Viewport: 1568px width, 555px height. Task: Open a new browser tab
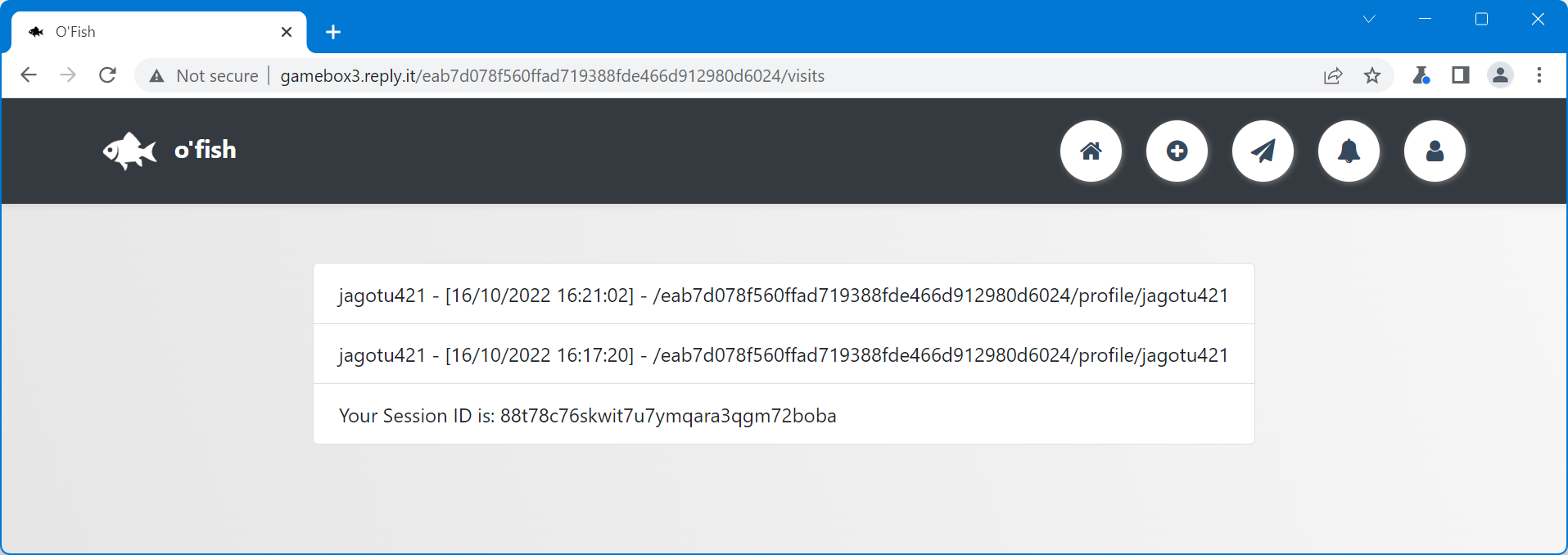point(333,32)
